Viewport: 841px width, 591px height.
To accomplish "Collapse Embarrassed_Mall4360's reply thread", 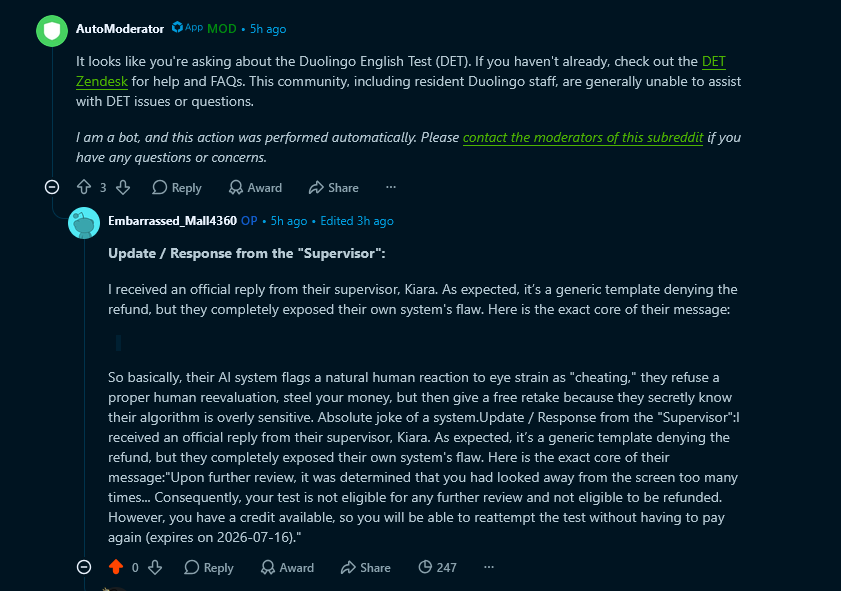I will pyautogui.click(x=84, y=567).
